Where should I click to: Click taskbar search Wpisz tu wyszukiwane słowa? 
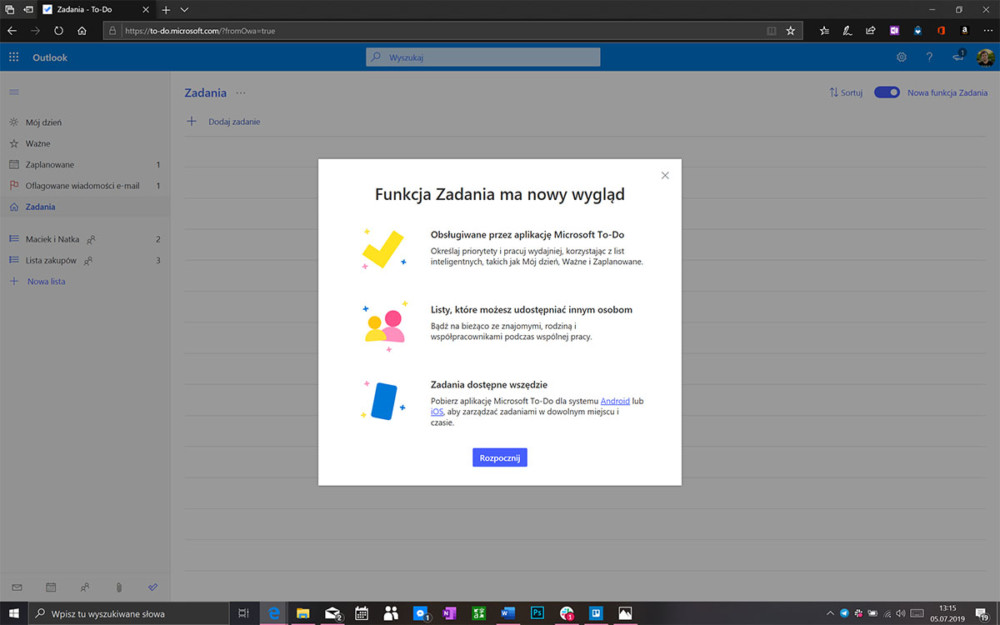click(129, 614)
